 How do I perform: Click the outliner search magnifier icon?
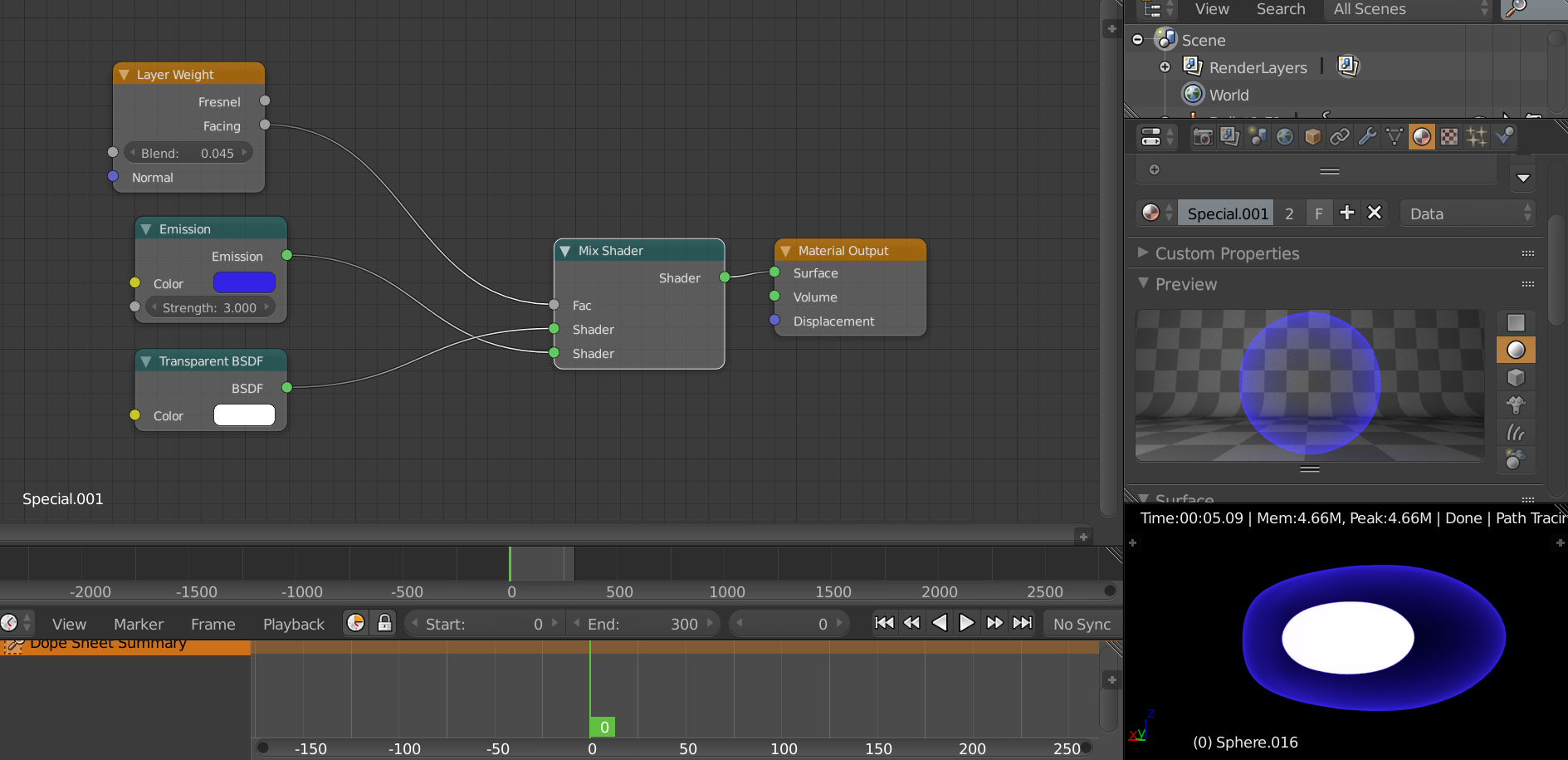point(1517,9)
